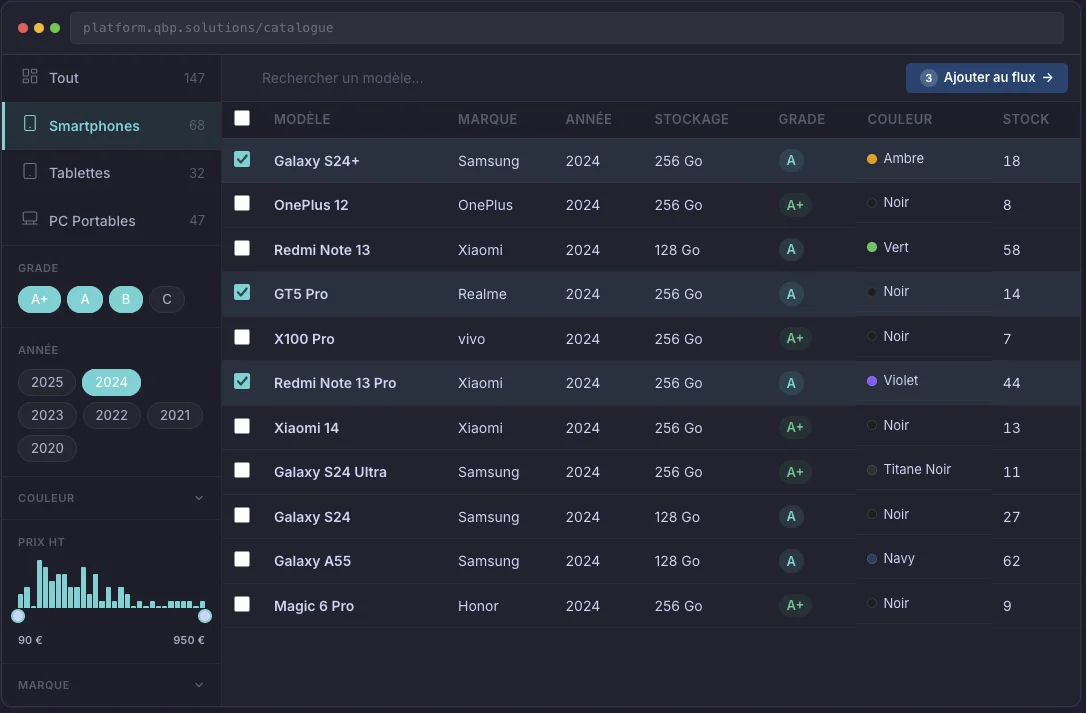Expand the MARQUE filter section
The height and width of the screenshot is (713, 1086).
coord(111,685)
